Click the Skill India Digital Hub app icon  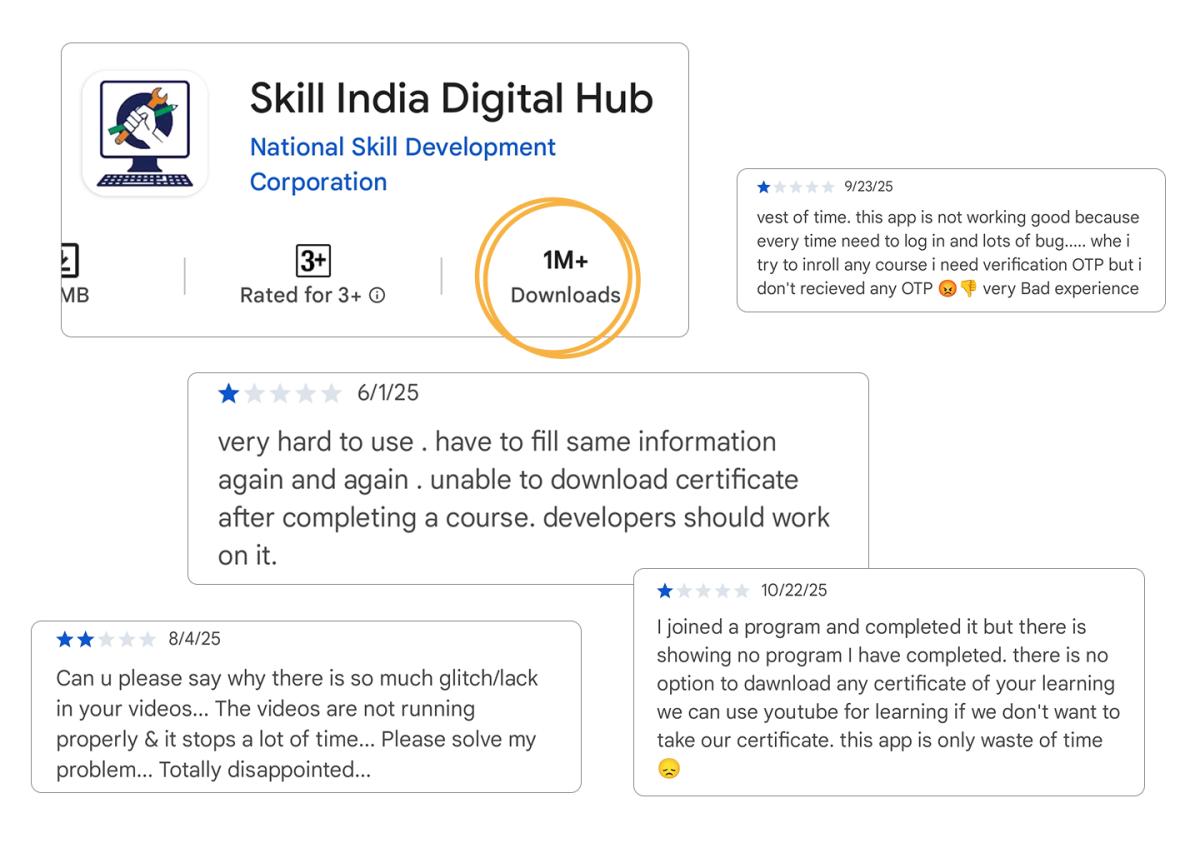(145, 132)
